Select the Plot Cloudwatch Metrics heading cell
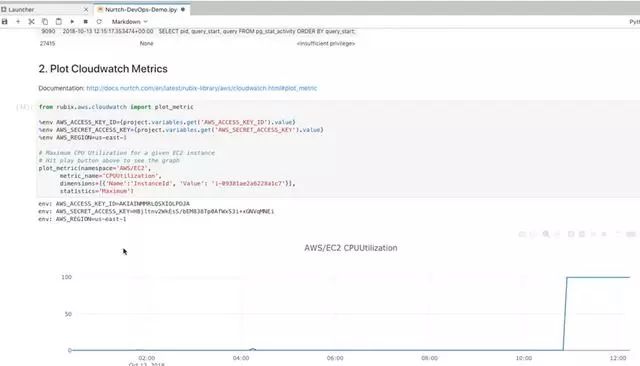The width and height of the screenshot is (640, 366). (103, 69)
